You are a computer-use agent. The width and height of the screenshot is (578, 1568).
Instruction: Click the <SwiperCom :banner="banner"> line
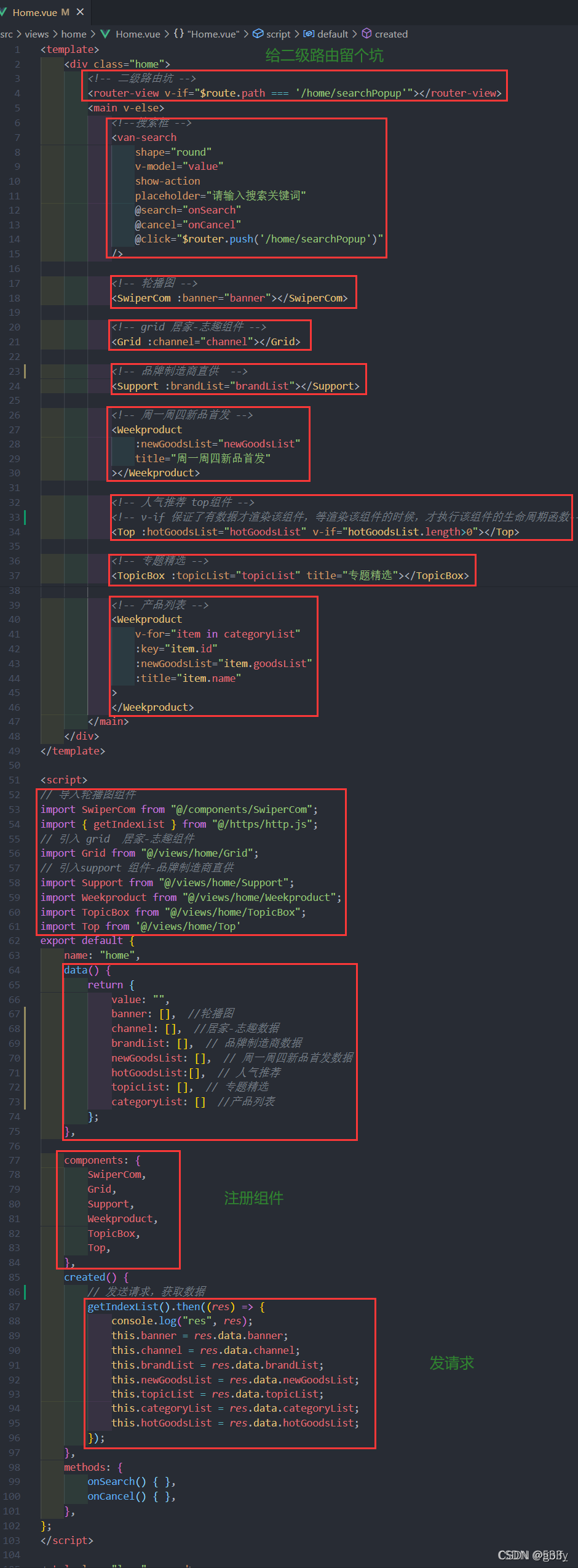click(x=229, y=298)
